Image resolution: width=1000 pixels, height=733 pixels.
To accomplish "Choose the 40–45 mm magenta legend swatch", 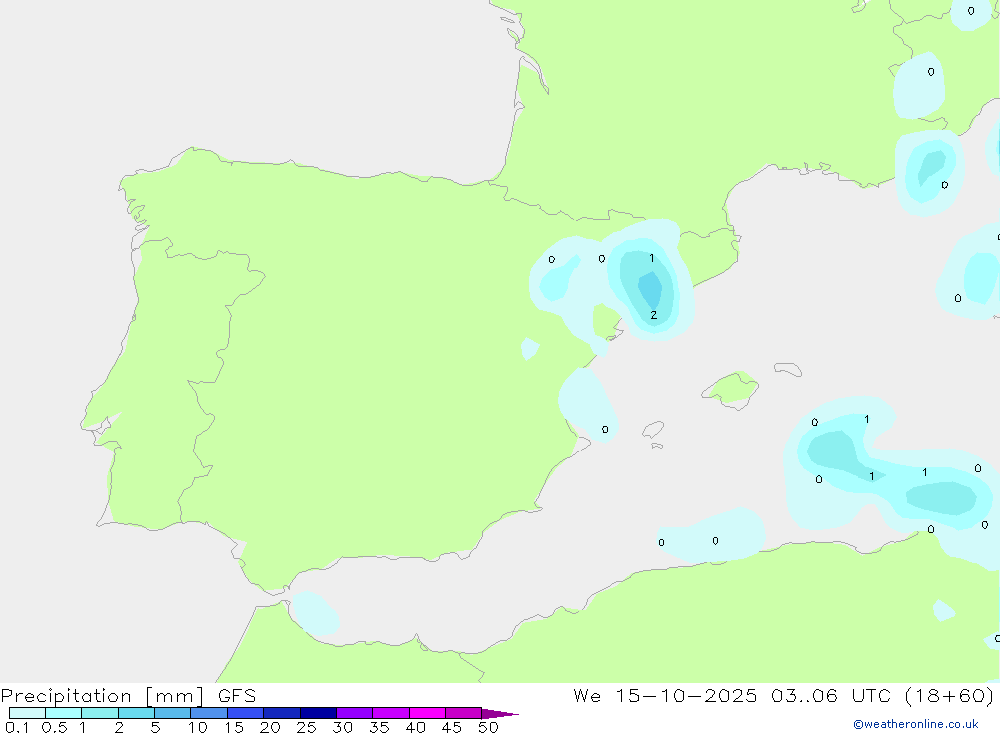I will pyautogui.click(x=427, y=713).
